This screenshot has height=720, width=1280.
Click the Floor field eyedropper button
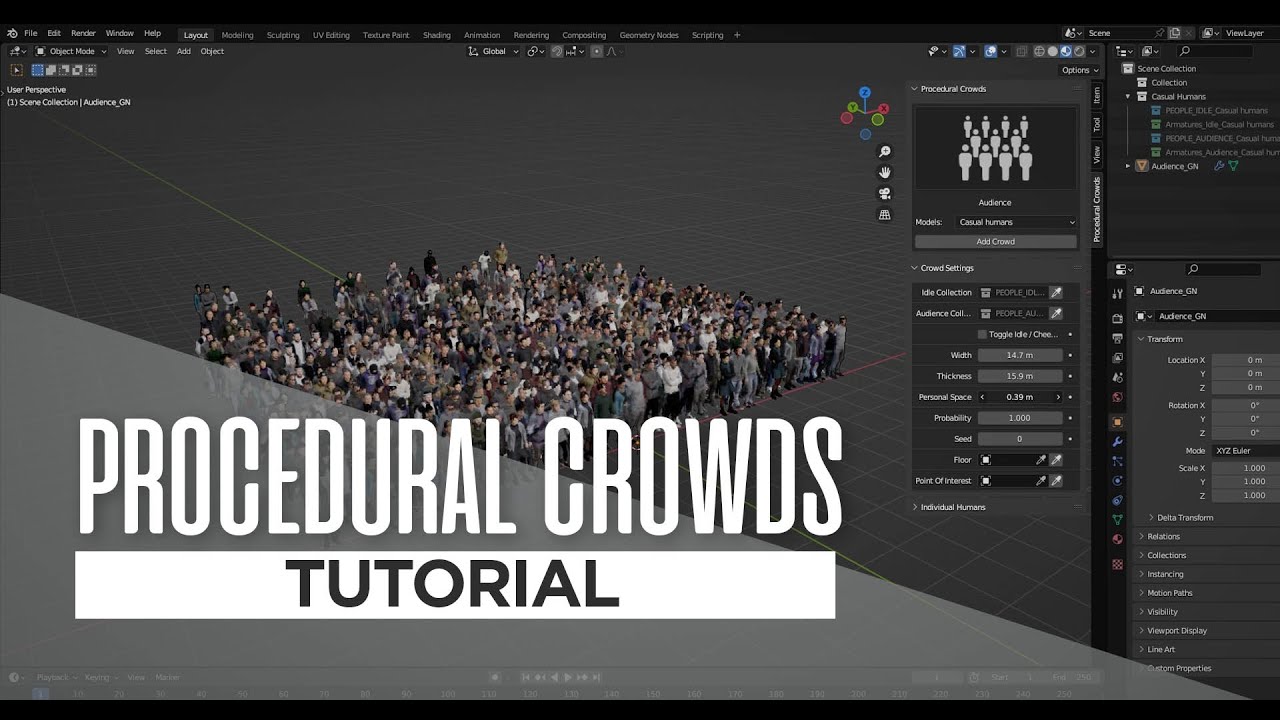(1056, 460)
